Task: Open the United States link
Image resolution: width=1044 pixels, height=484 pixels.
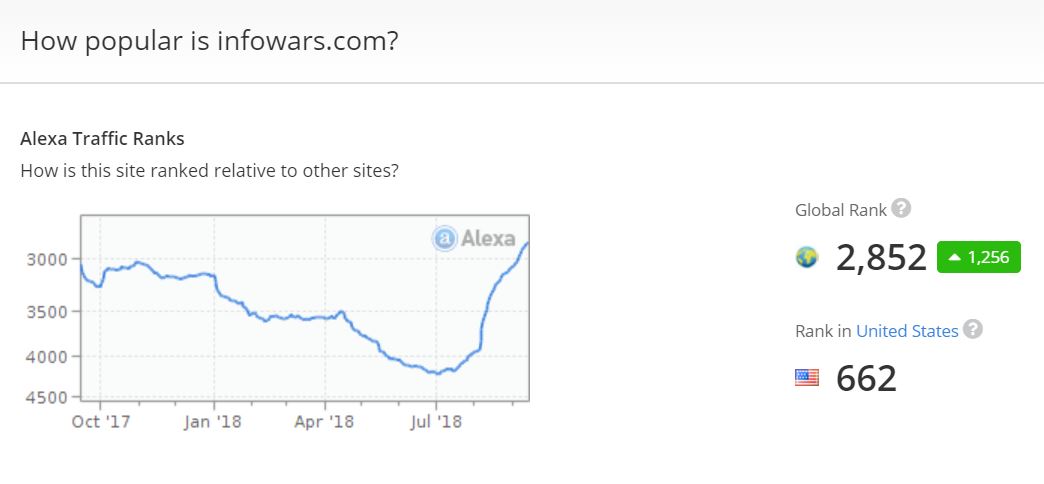Action: point(907,331)
